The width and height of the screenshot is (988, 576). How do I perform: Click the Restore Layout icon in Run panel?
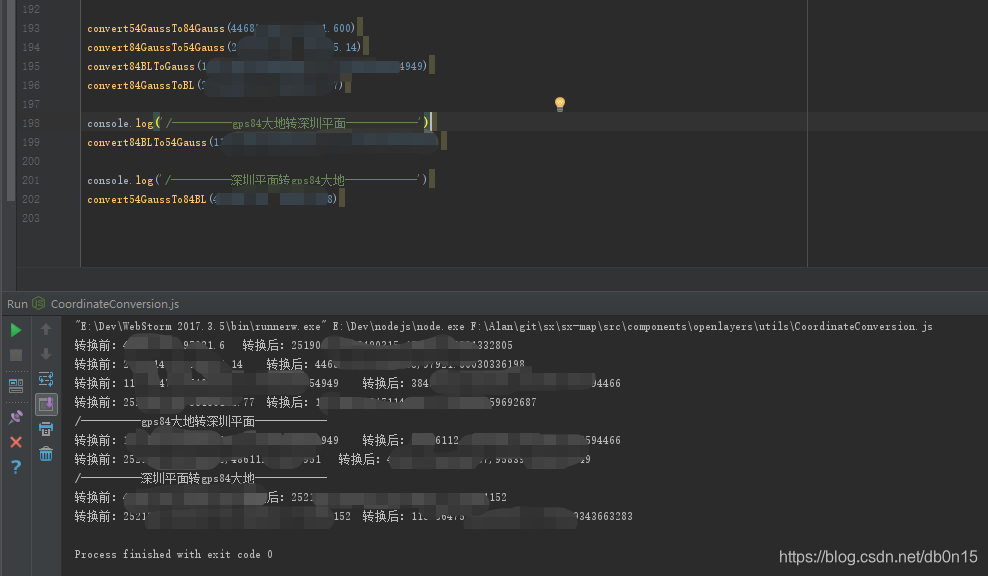coord(16,385)
